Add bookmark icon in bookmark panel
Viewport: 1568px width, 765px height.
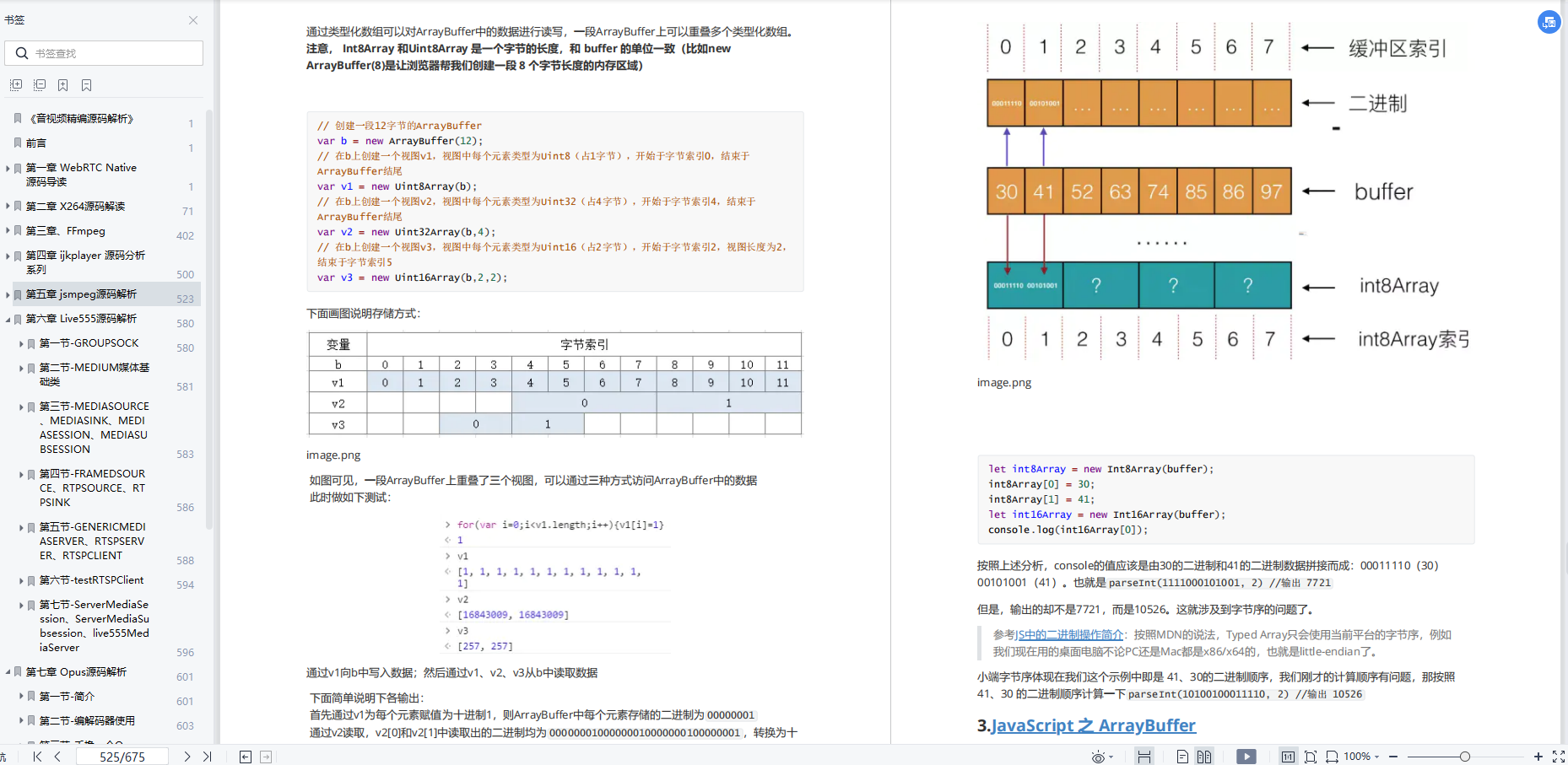click(x=63, y=85)
